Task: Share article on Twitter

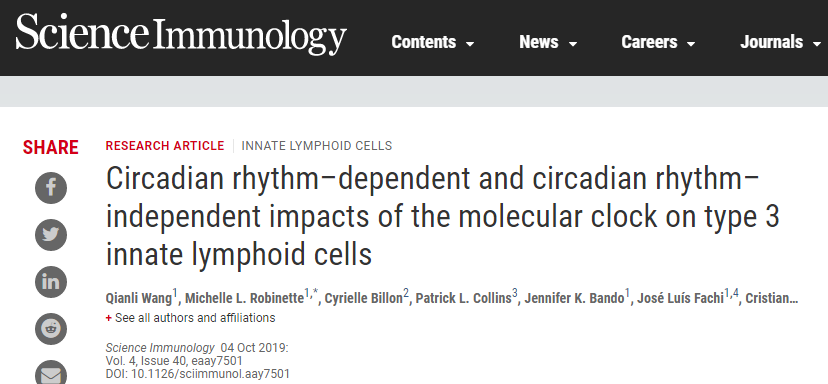Action: pyautogui.click(x=51, y=235)
